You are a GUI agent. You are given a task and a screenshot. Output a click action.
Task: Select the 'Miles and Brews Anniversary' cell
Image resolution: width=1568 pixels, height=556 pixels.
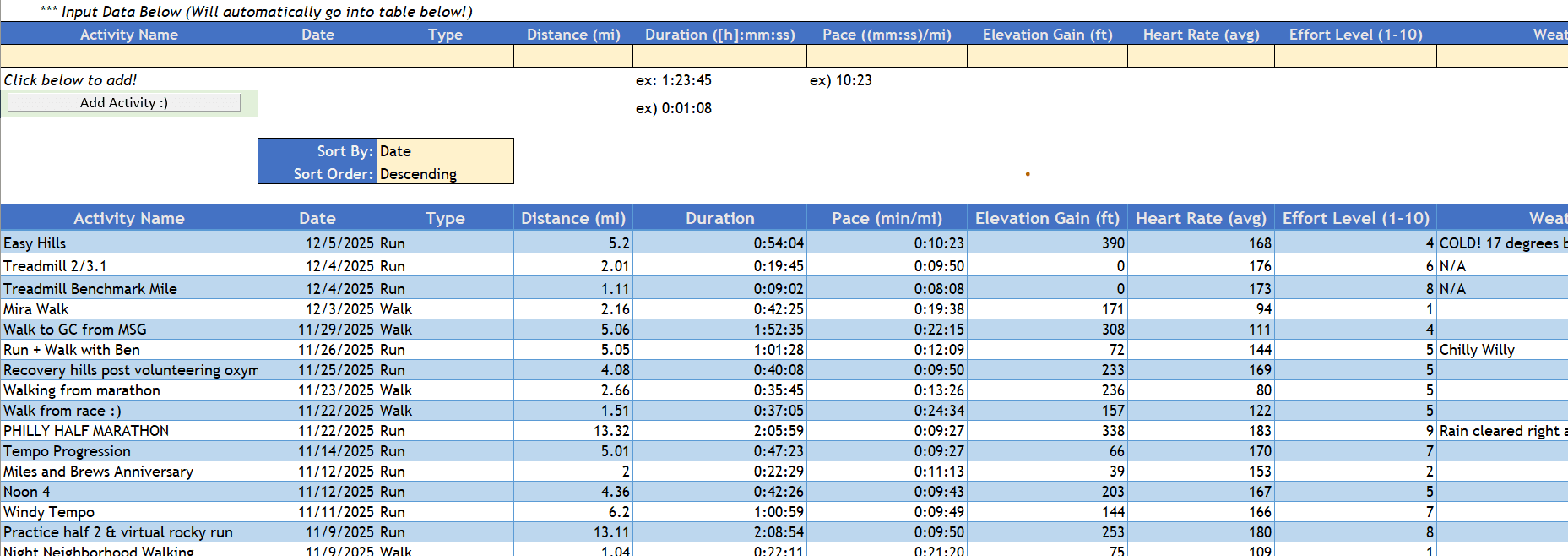point(129,472)
